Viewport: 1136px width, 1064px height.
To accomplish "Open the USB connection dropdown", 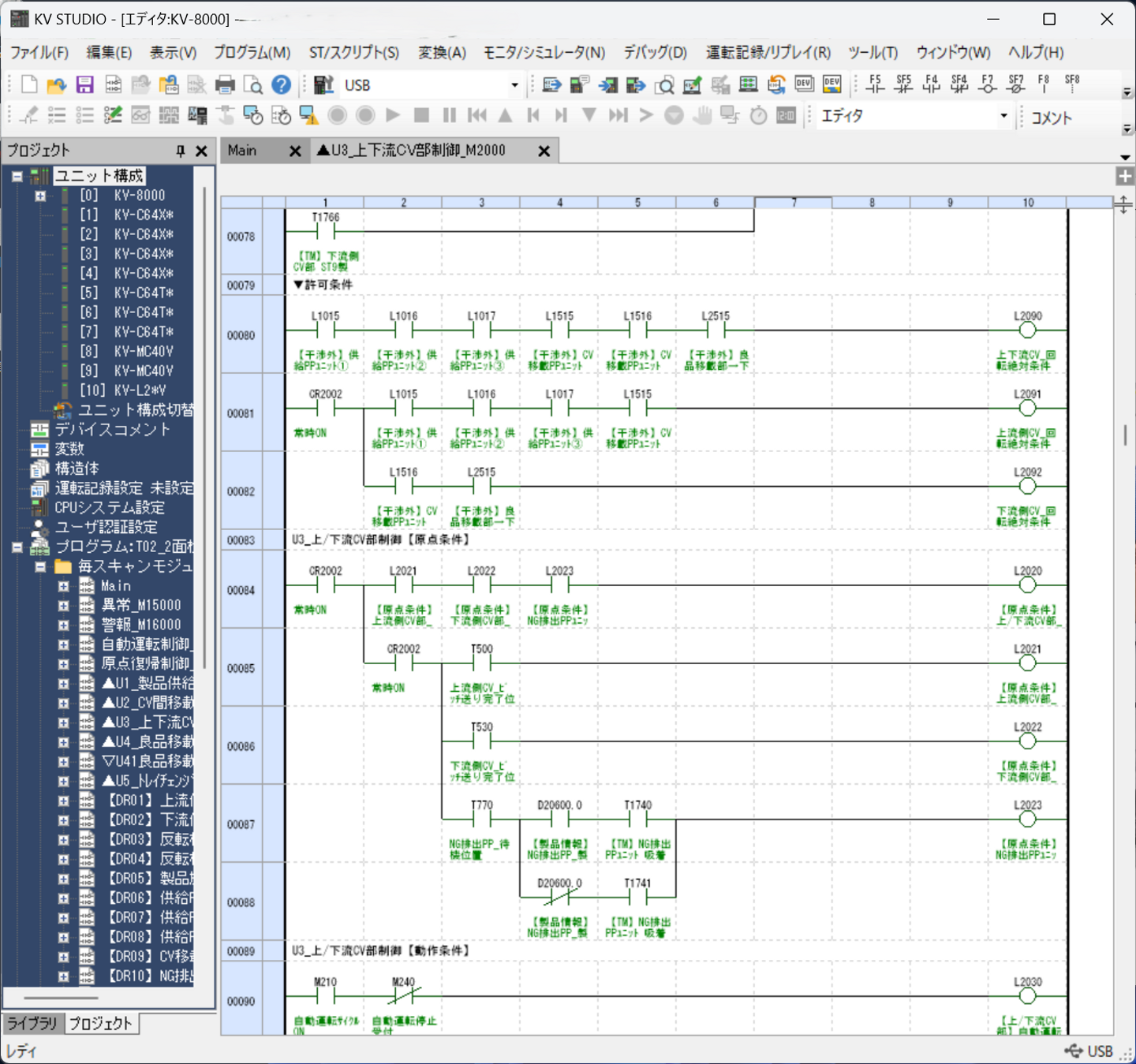I will tap(514, 85).
